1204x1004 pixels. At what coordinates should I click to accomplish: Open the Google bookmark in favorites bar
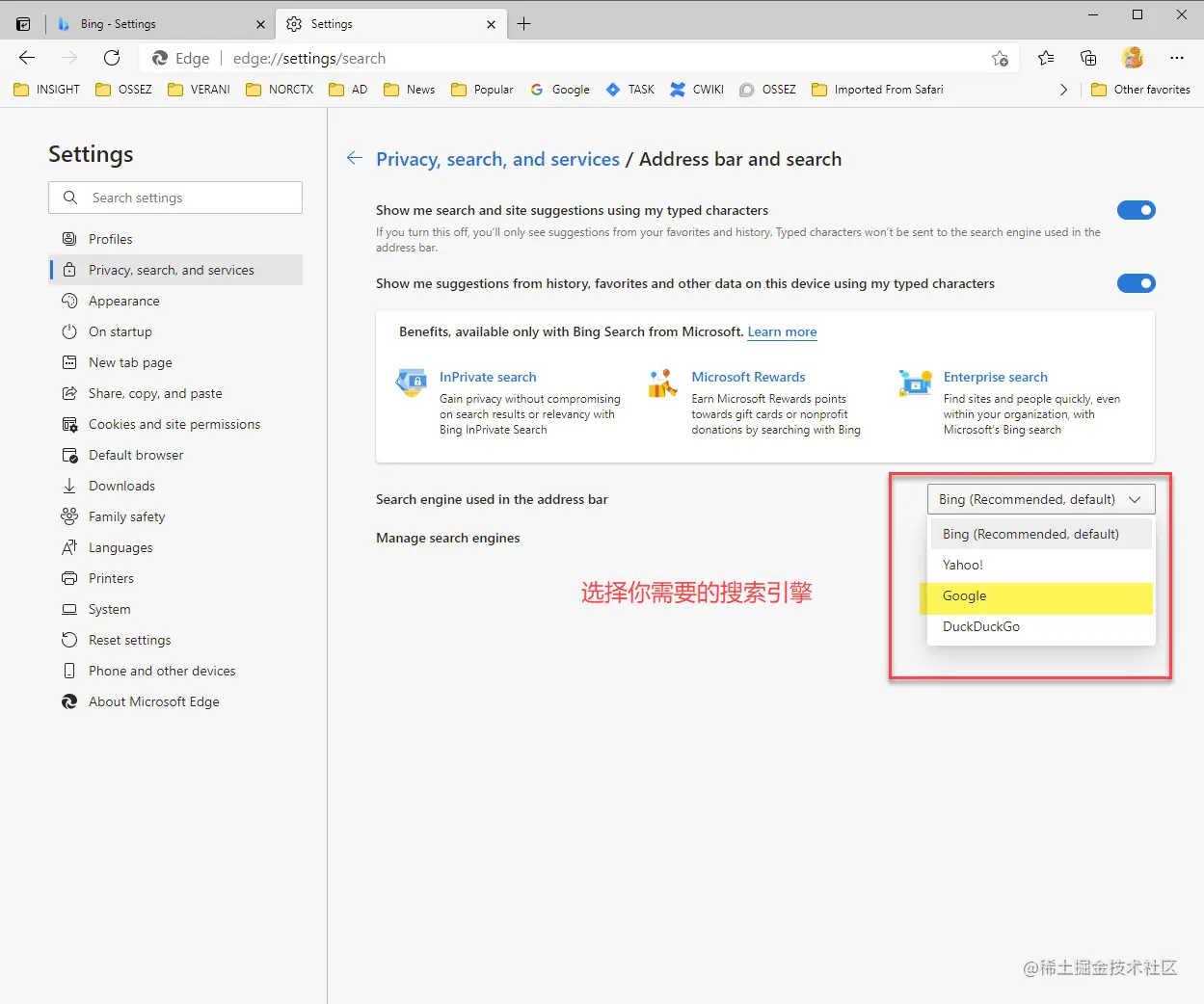pos(560,90)
